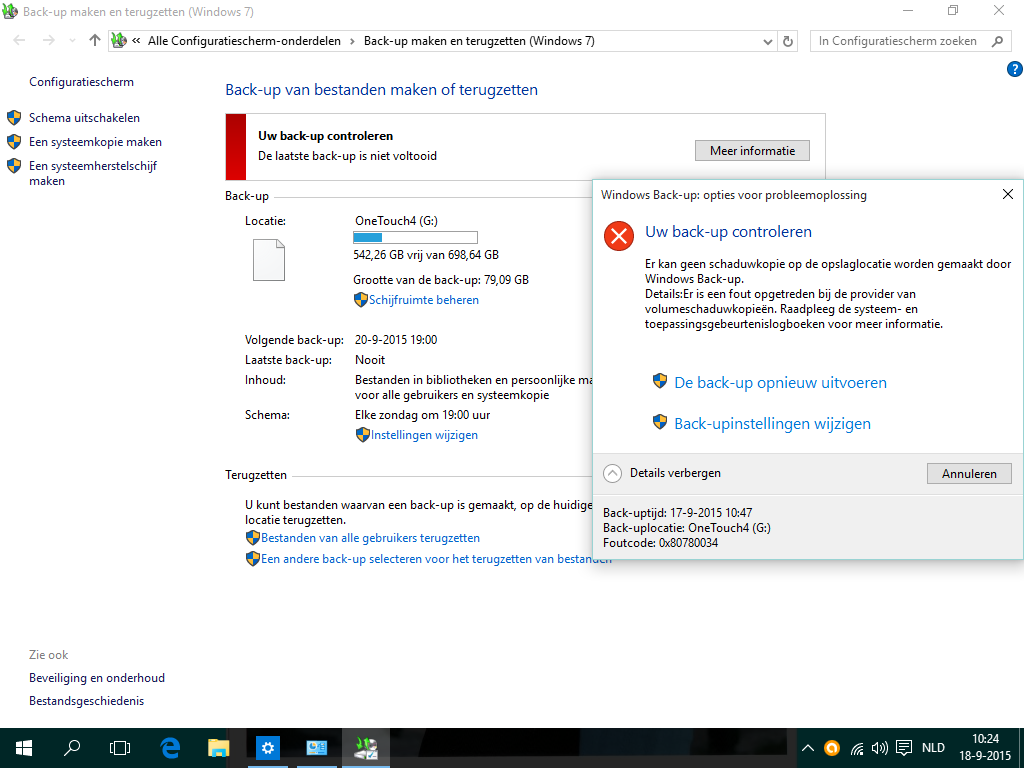Click '542,26 GB vrij van 698,64 GB' text

[x=426, y=255]
